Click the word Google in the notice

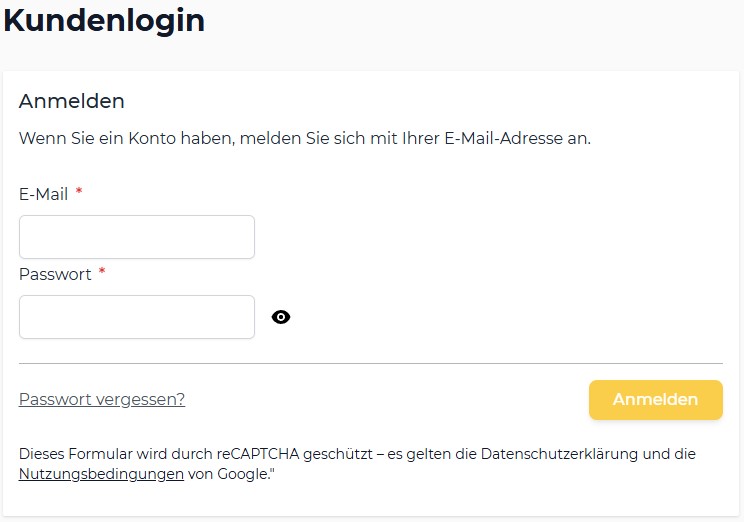pyautogui.click(x=243, y=474)
